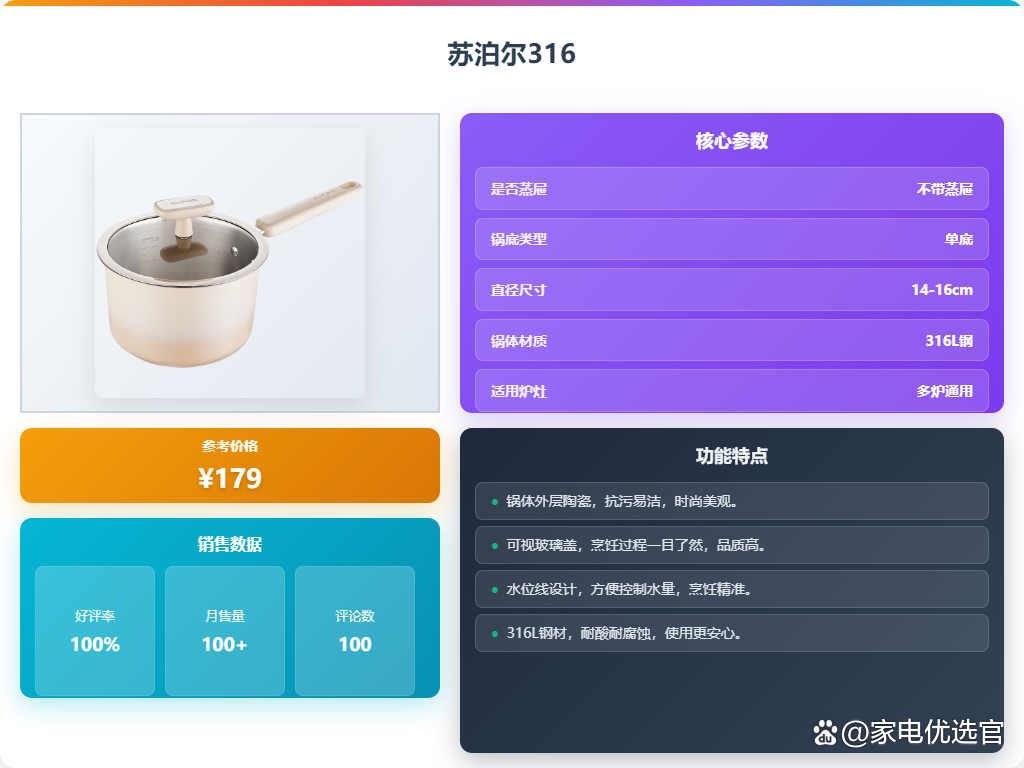This screenshot has width=1024, height=768.
Task: Select the 是否蒸屉 parameter row
Action: (731, 189)
